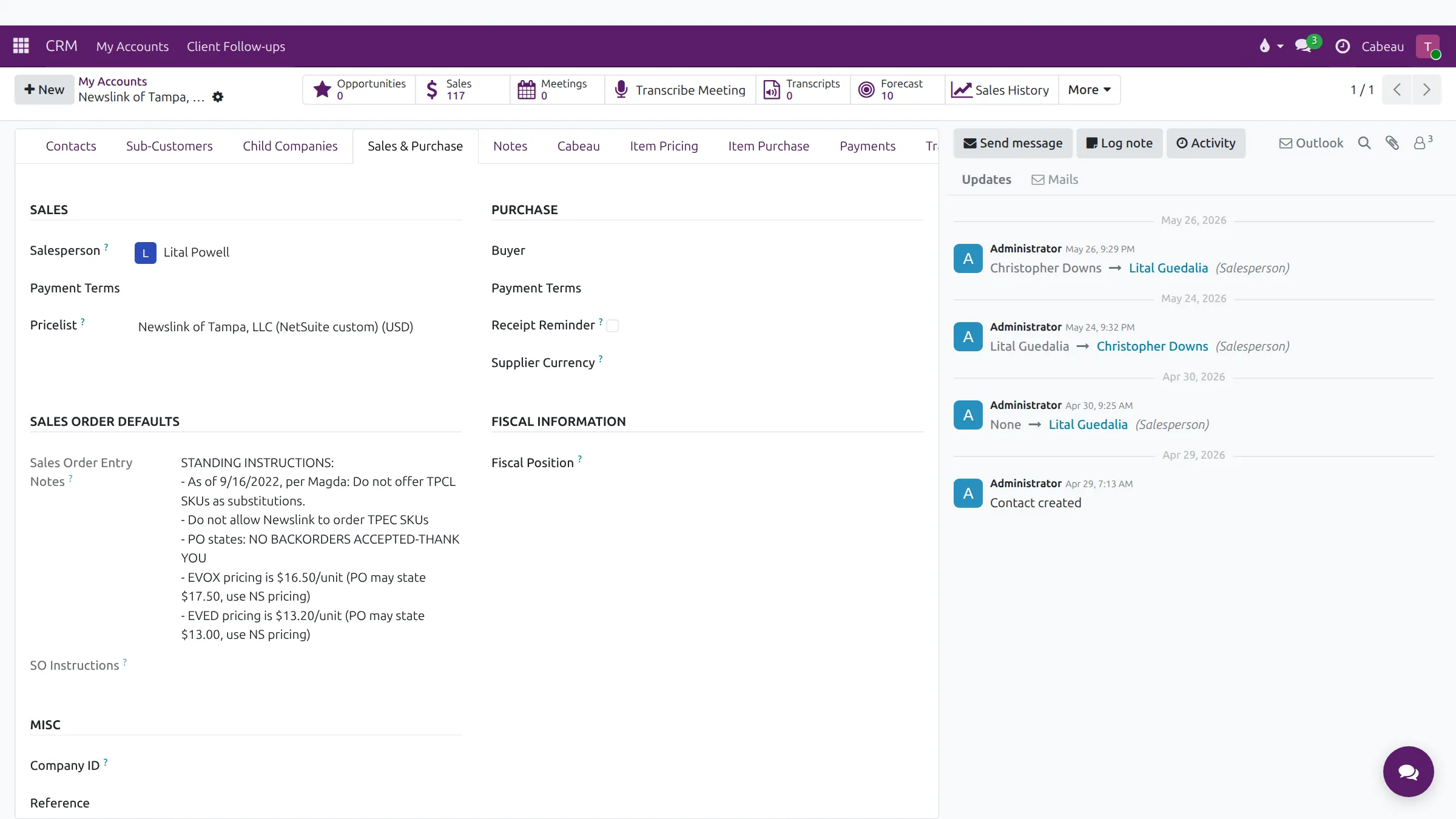Open user avatar menu
1456x819 pixels.
coord(1428,46)
